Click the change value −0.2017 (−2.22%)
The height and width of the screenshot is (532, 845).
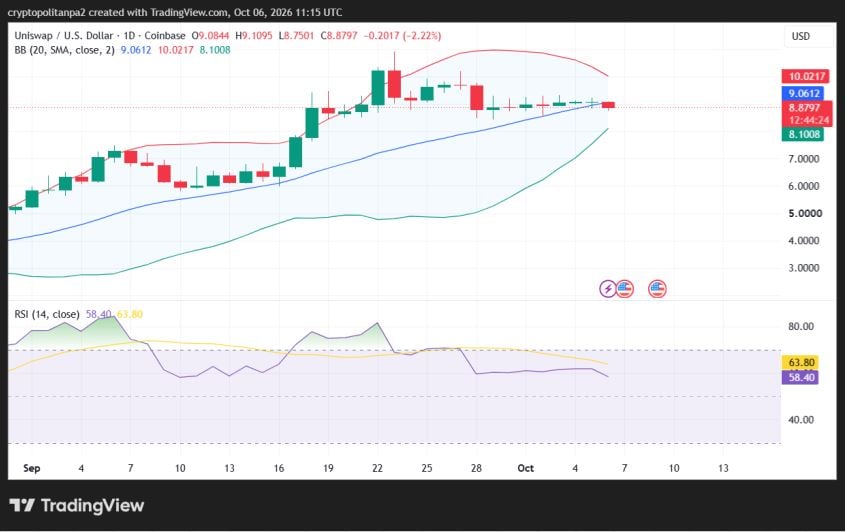pos(403,36)
